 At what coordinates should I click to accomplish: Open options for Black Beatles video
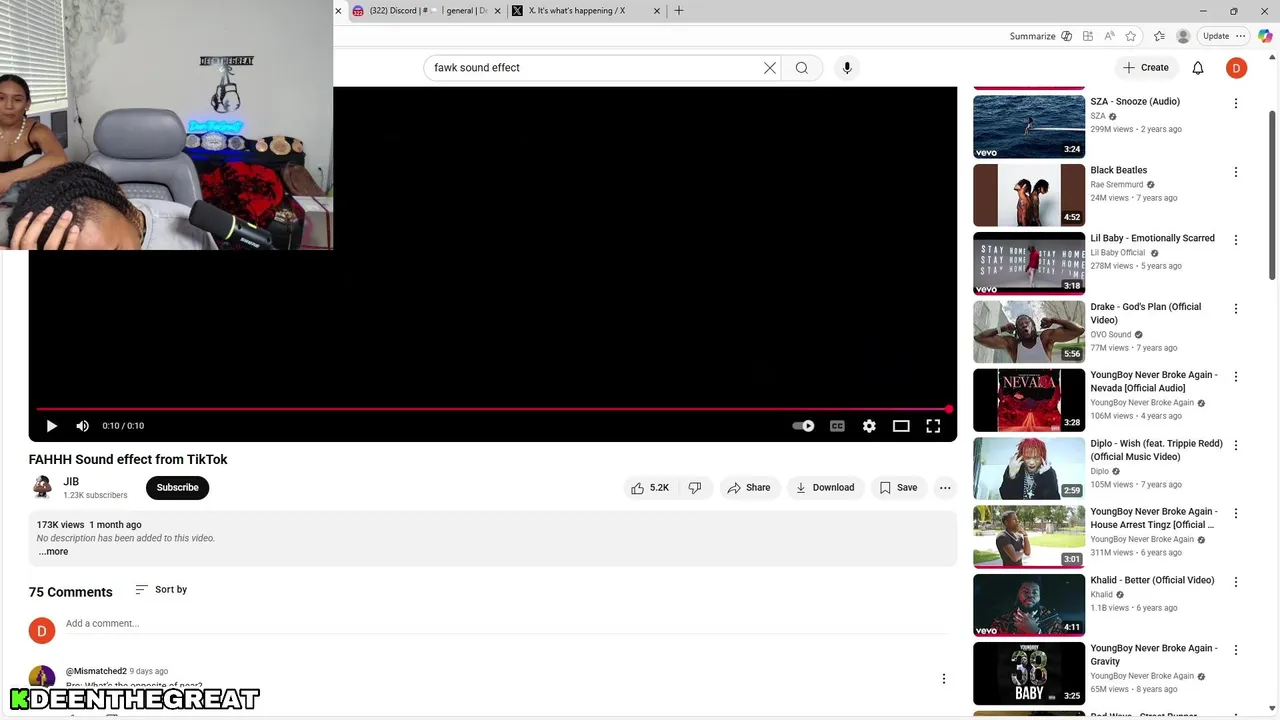click(1236, 172)
